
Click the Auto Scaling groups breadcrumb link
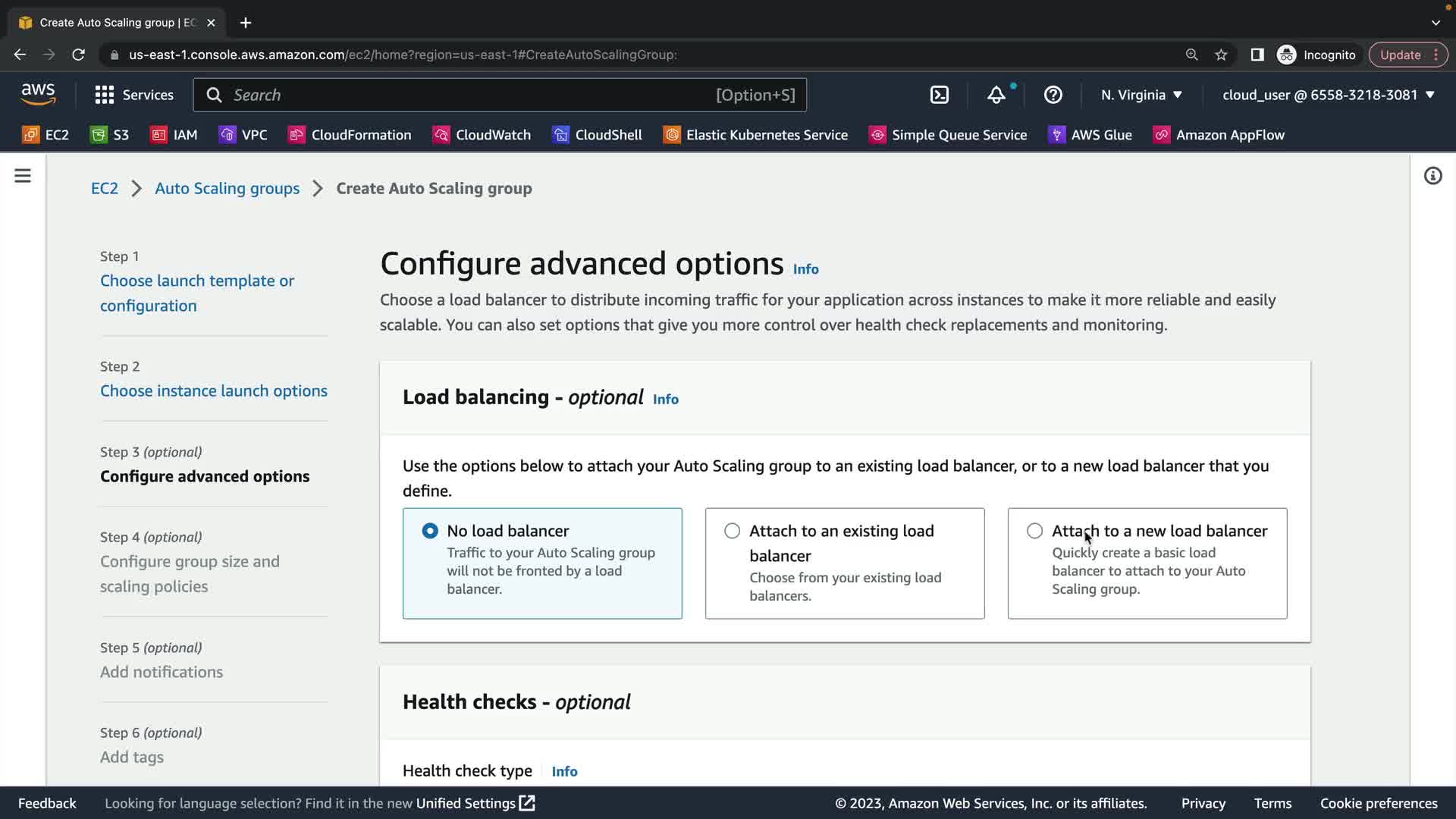pos(227,188)
